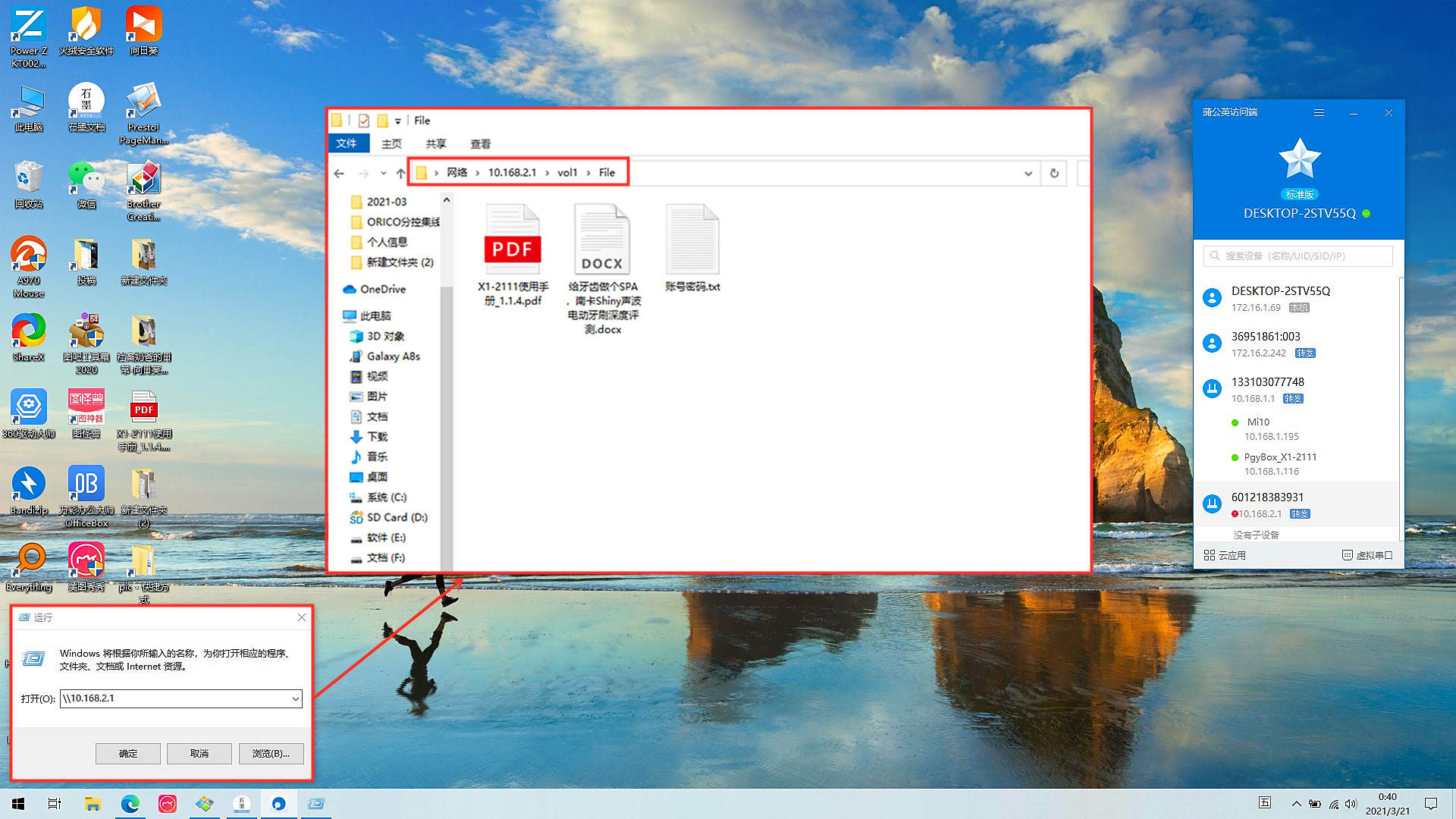Open the 文件 menu in Explorer
The width and height of the screenshot is (1456, 819).
[347, 143]
